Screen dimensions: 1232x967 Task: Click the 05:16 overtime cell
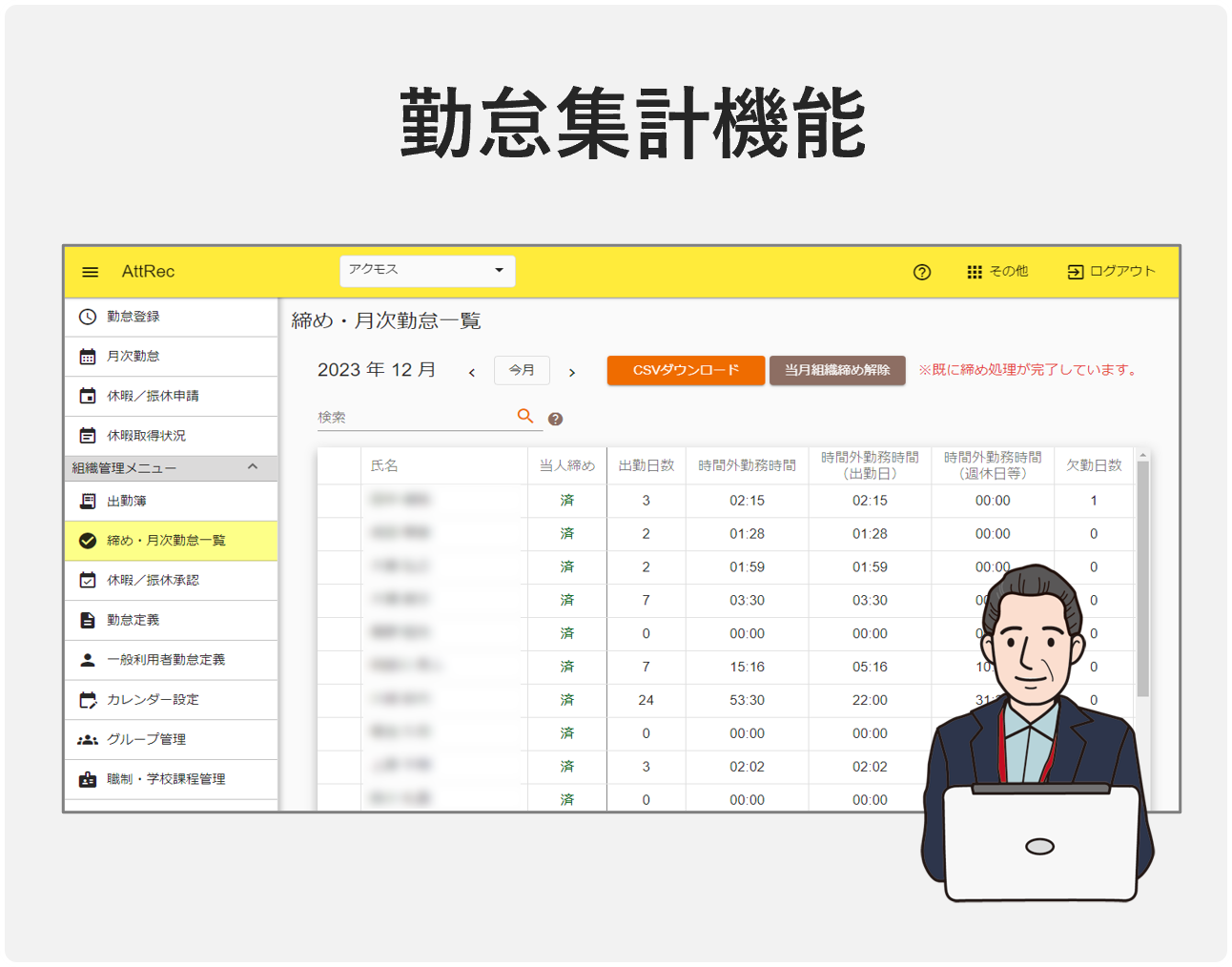pyautogui.click(x=870, y=667)
